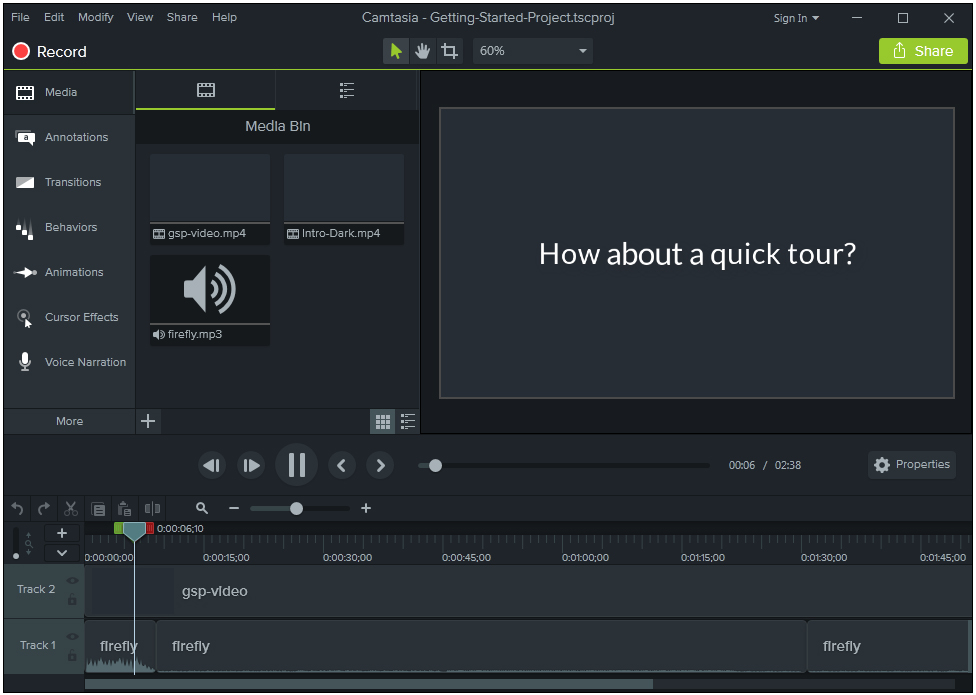Image resolution: width=976 pixels, height=695 pixels.
Task: Open the Edit menu
Action: [x=54, y=17]
